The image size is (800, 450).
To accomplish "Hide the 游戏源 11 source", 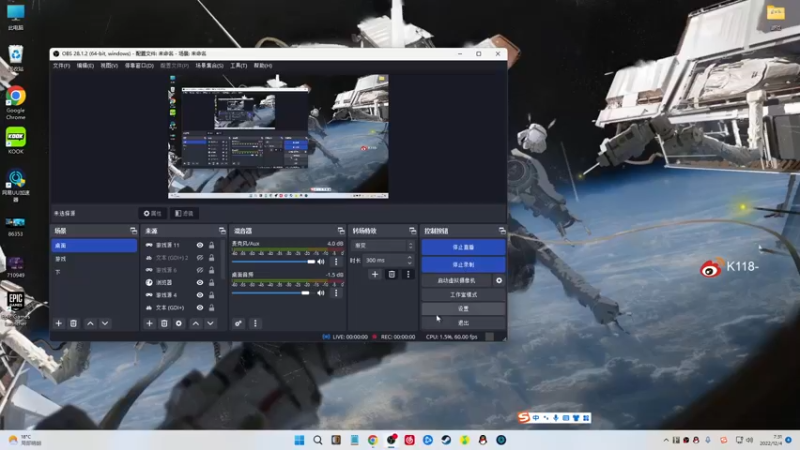I will click(x=200, y=245).
